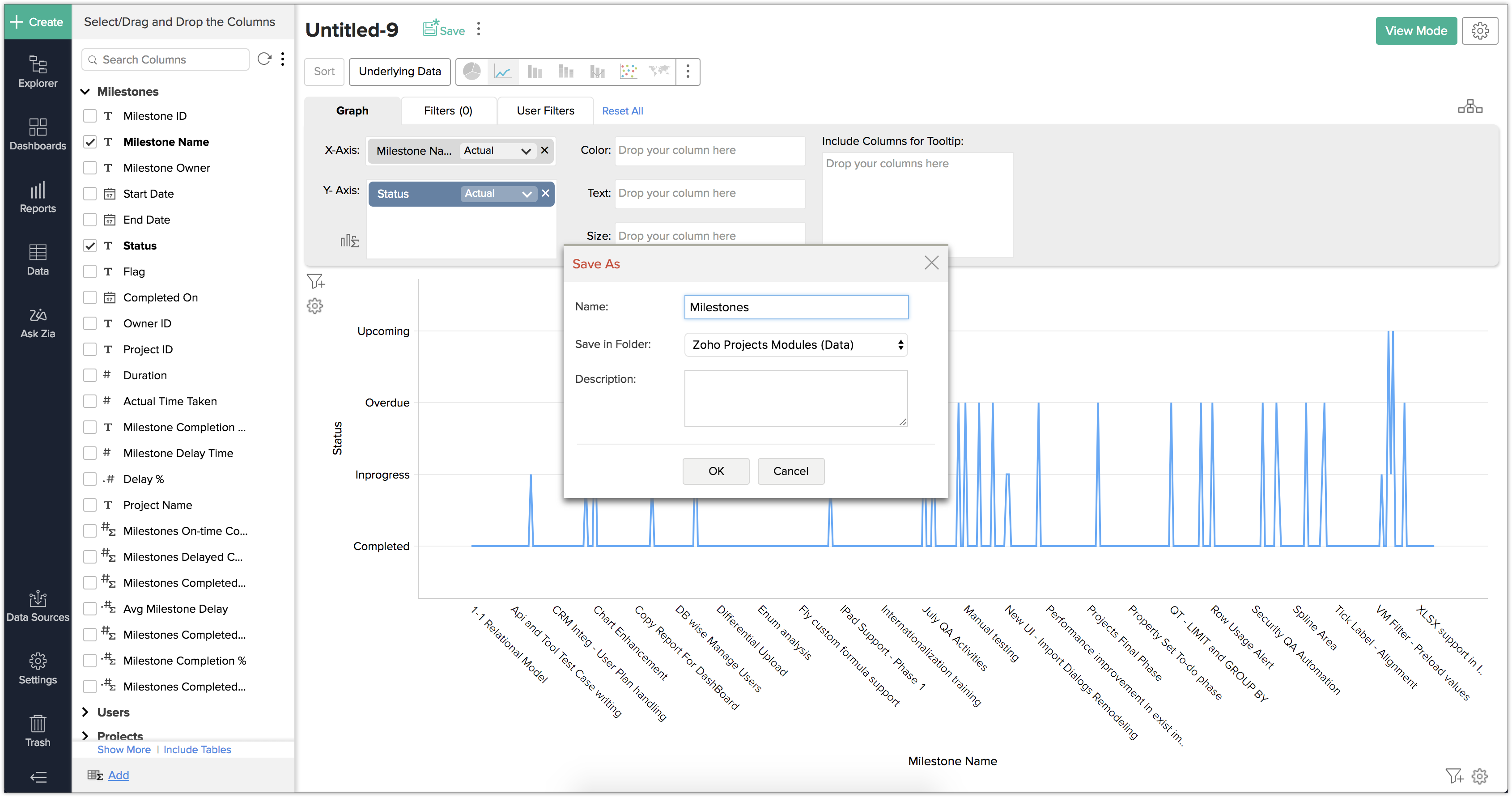Open Trash in the left sidebar
Image resolution: width=1512 pixels, height=797 pixels.
pyautogui.click(x=38, y=731)
